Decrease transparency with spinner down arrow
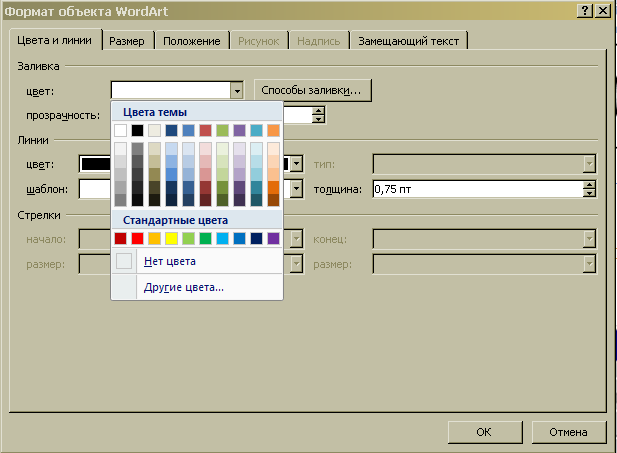 pos(318,119)
